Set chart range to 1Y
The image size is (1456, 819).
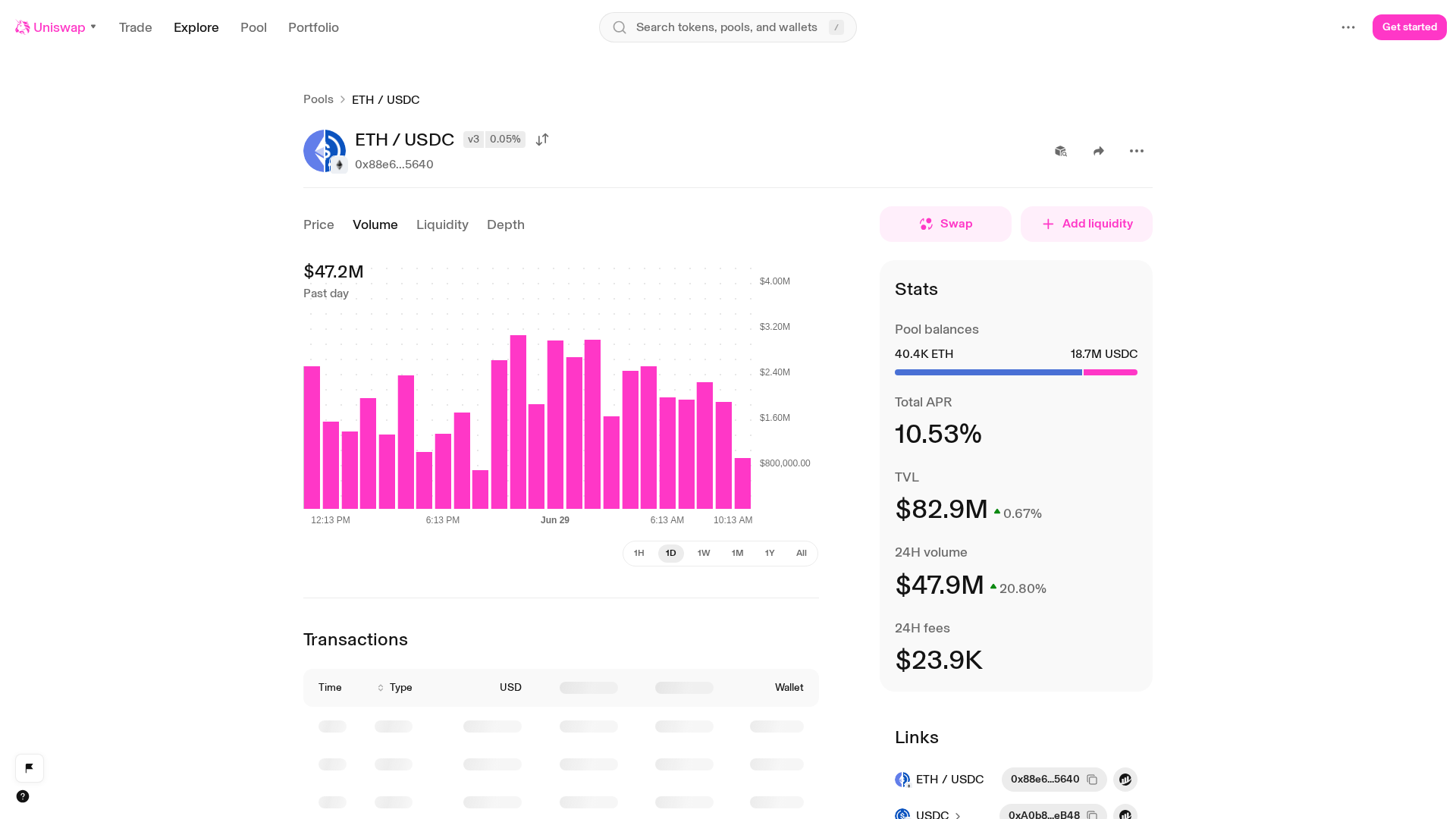pos(770,554)
